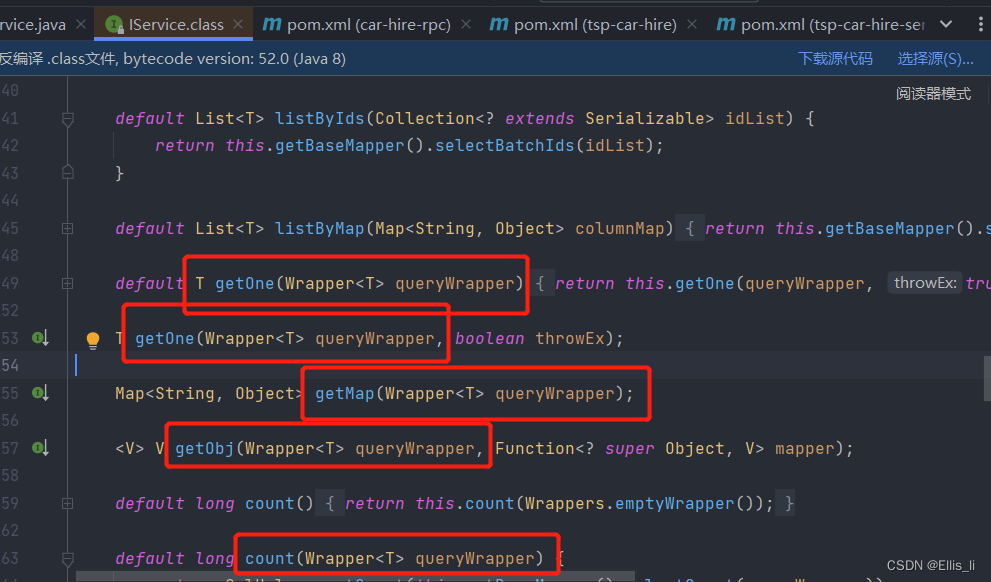
Task: Open the tab options kebab menu
Action: pos(980,24)
